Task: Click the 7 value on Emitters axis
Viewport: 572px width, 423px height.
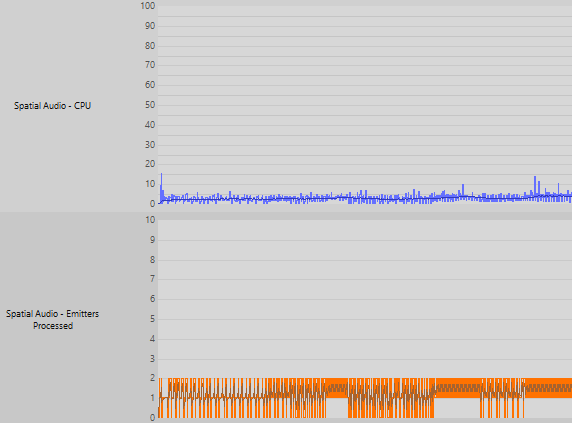Action: pos(152,279)
